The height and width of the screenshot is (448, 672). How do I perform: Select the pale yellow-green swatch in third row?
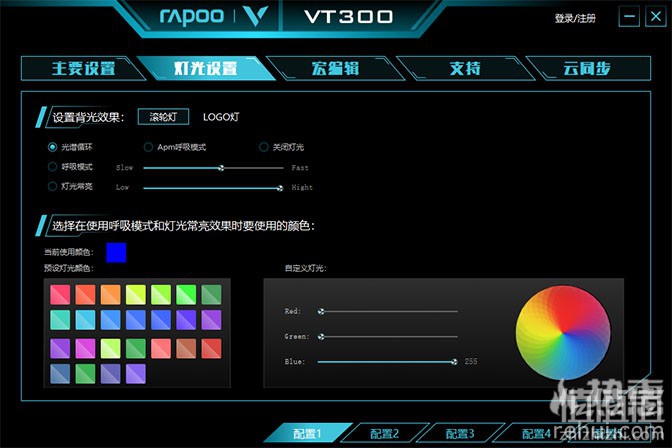tap(111, 349)
